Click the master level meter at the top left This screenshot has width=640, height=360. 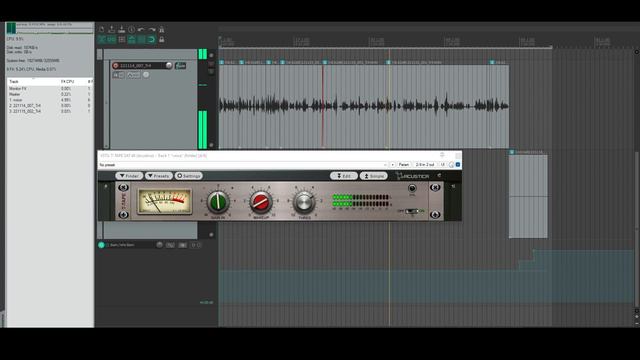point(11,28)
